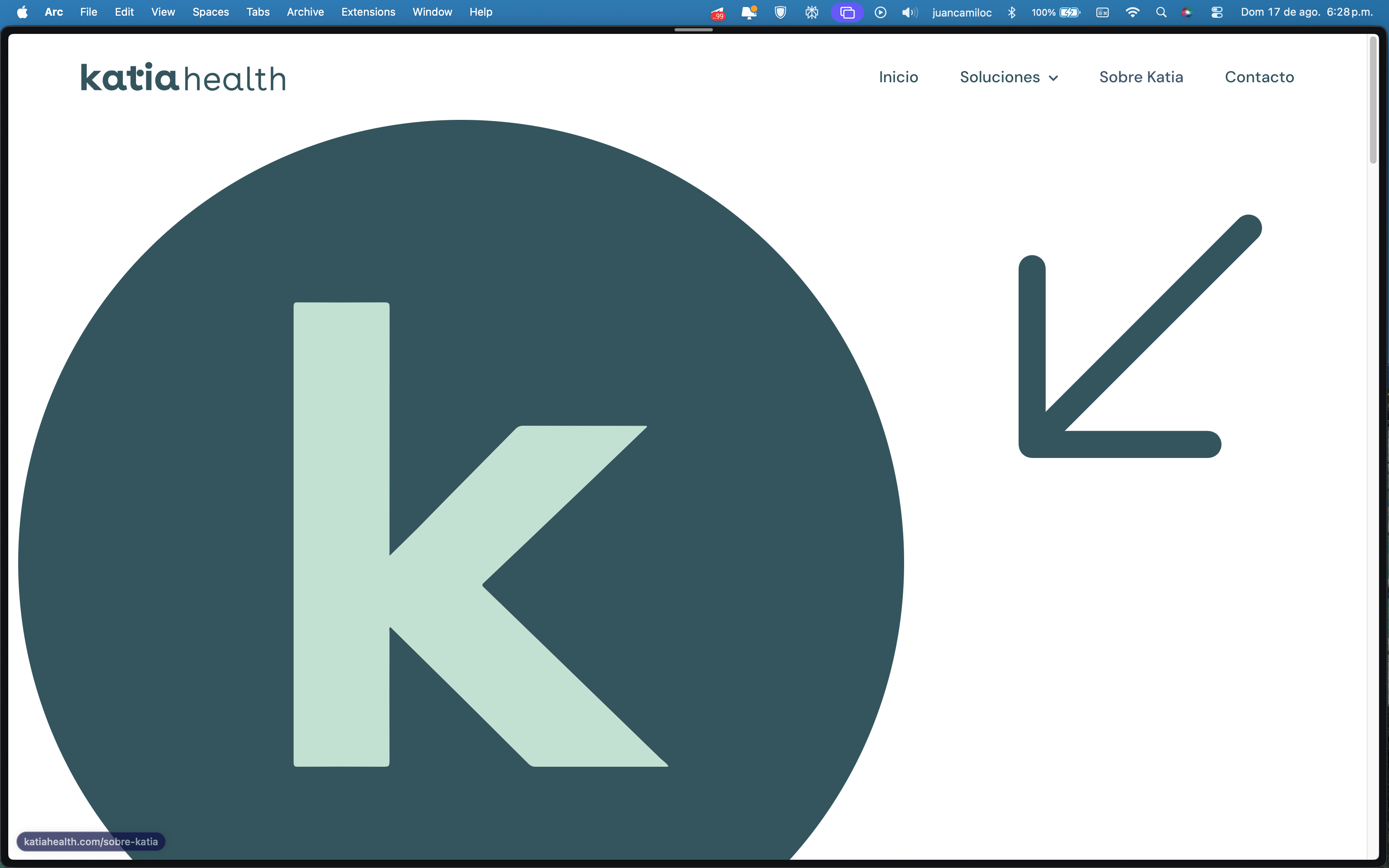Click the Arc window top drag handle
The image size is (1389, 868).
[x=693, y=30]
